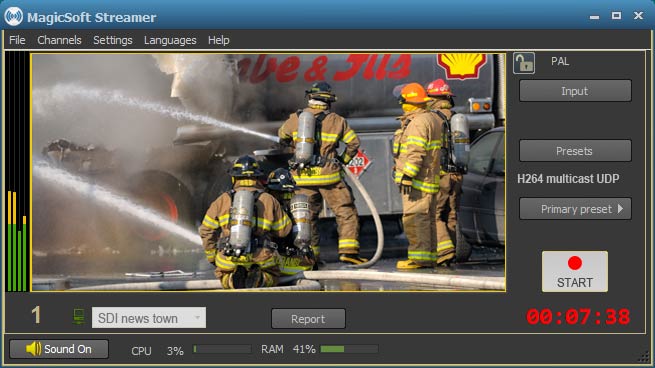
Task: Open the Settings menu
Action: point(113,40)
